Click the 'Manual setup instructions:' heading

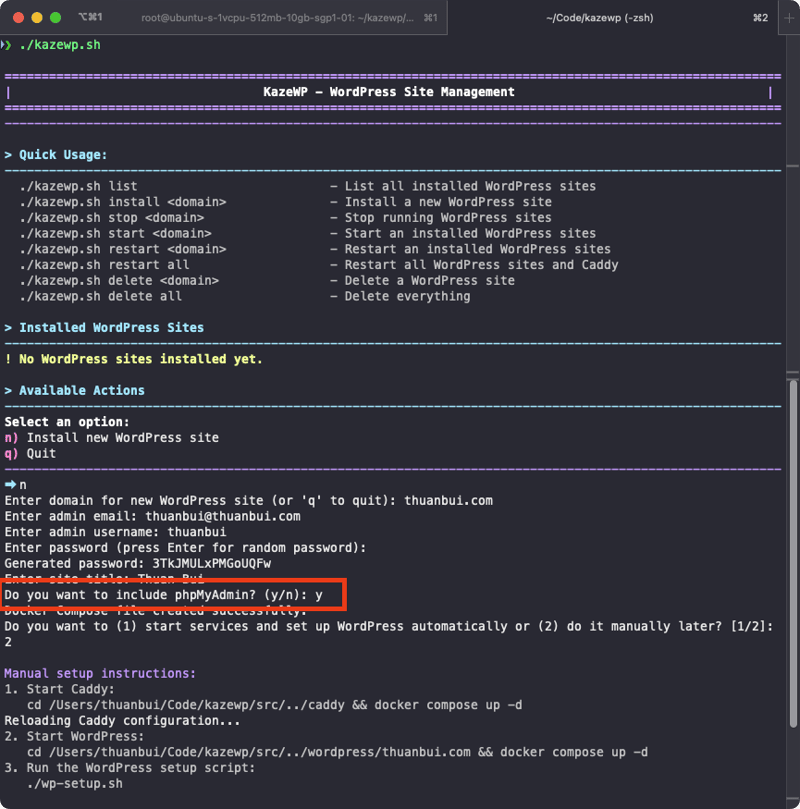100,674
